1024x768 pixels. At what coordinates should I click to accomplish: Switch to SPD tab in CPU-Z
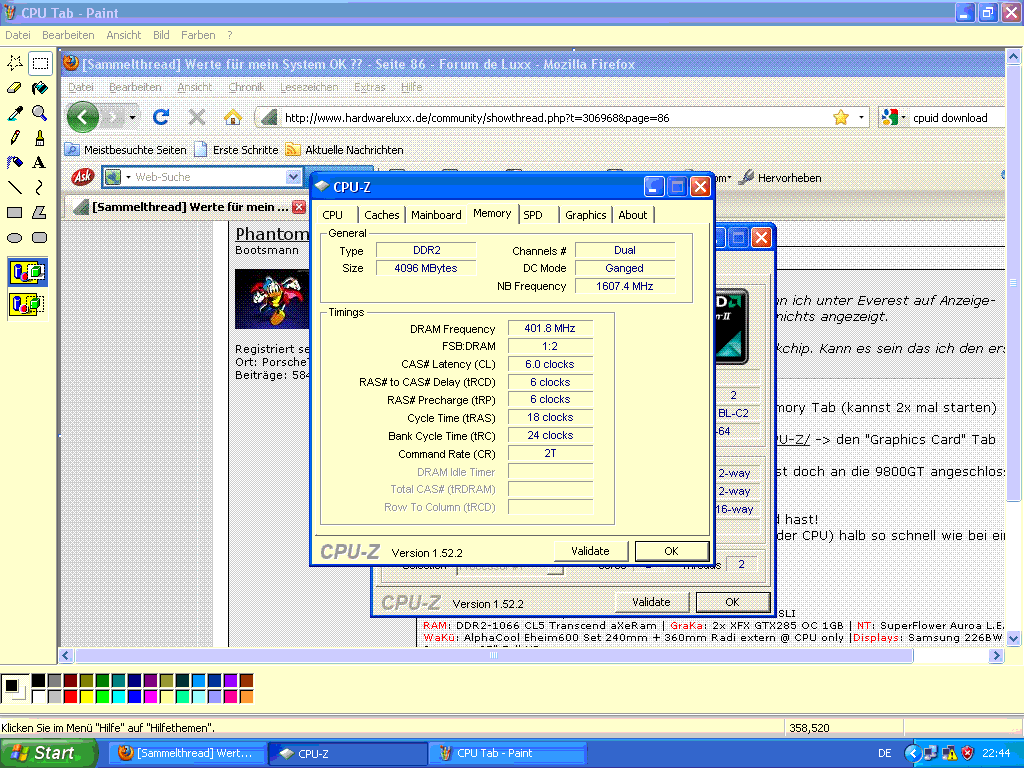(x=533, y=215)
